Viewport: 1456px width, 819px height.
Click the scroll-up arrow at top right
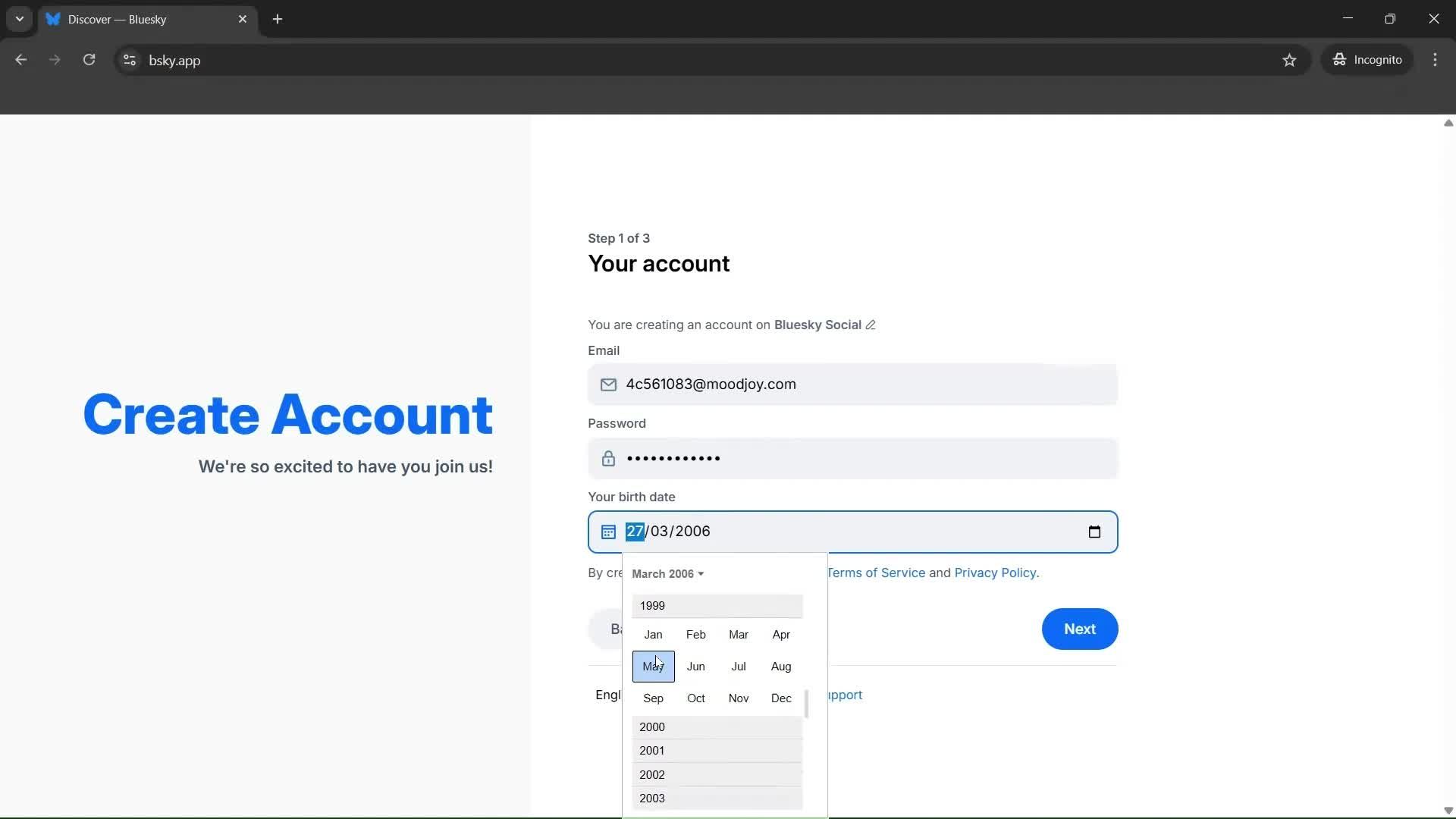coord(1448,123)
